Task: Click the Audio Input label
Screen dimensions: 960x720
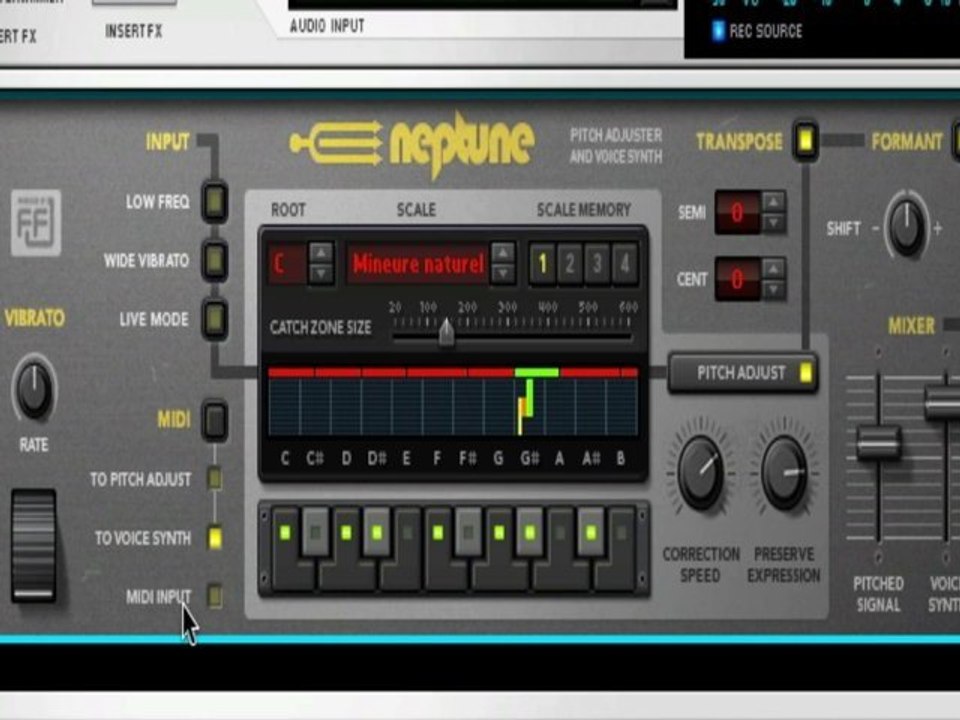Action: (327, 26)
